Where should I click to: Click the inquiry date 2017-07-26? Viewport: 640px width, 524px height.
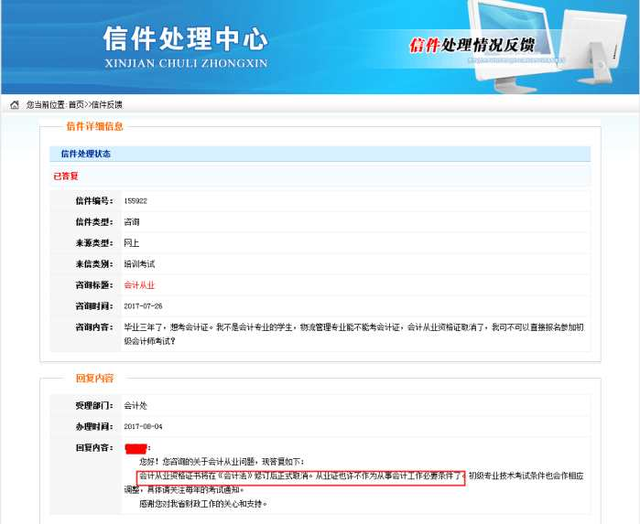tap(143, 306)
